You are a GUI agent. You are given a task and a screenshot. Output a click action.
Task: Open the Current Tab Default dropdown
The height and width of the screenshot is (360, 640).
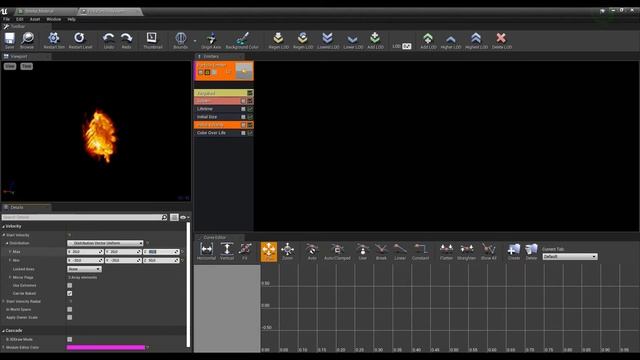(570, 257)
